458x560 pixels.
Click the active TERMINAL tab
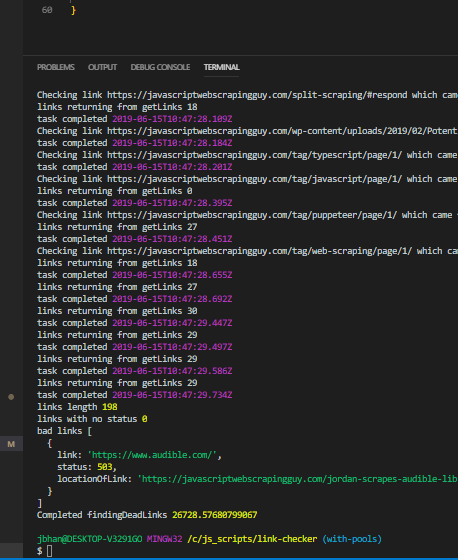pos(221,67)
